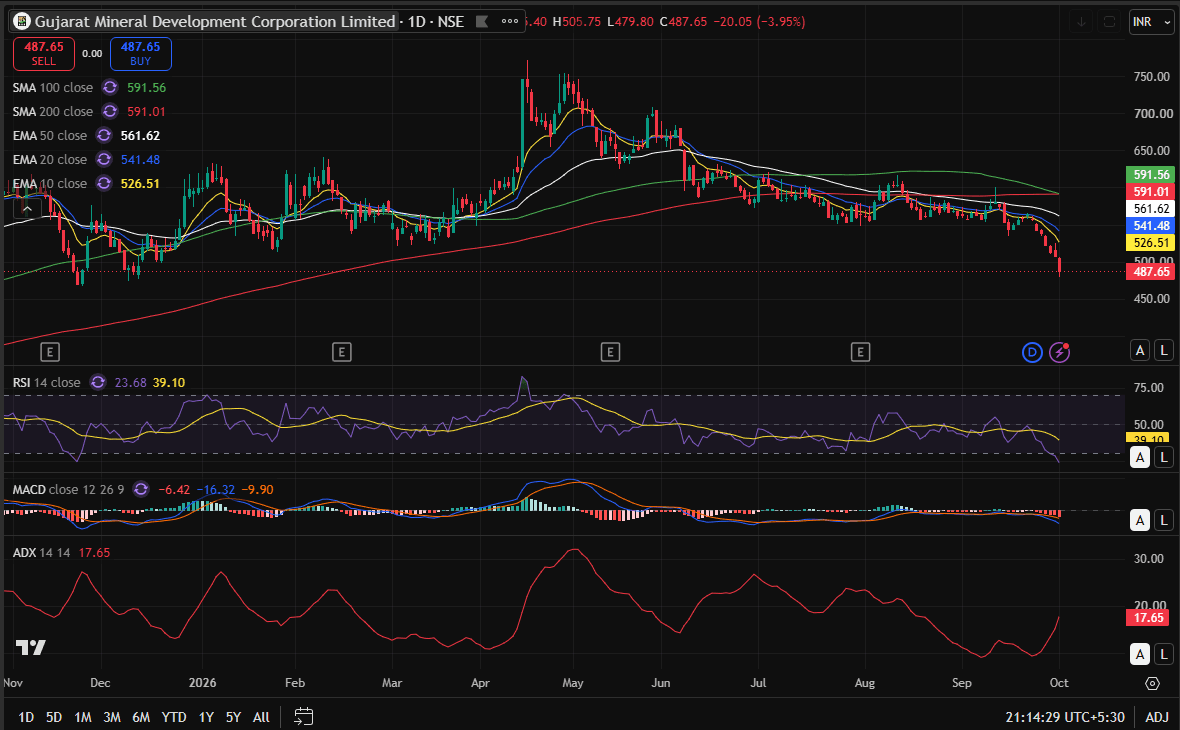The height and width of the screenshot is (730, 1180).
Task: Select the 1Y time range
Action: (x=205, y=717)
